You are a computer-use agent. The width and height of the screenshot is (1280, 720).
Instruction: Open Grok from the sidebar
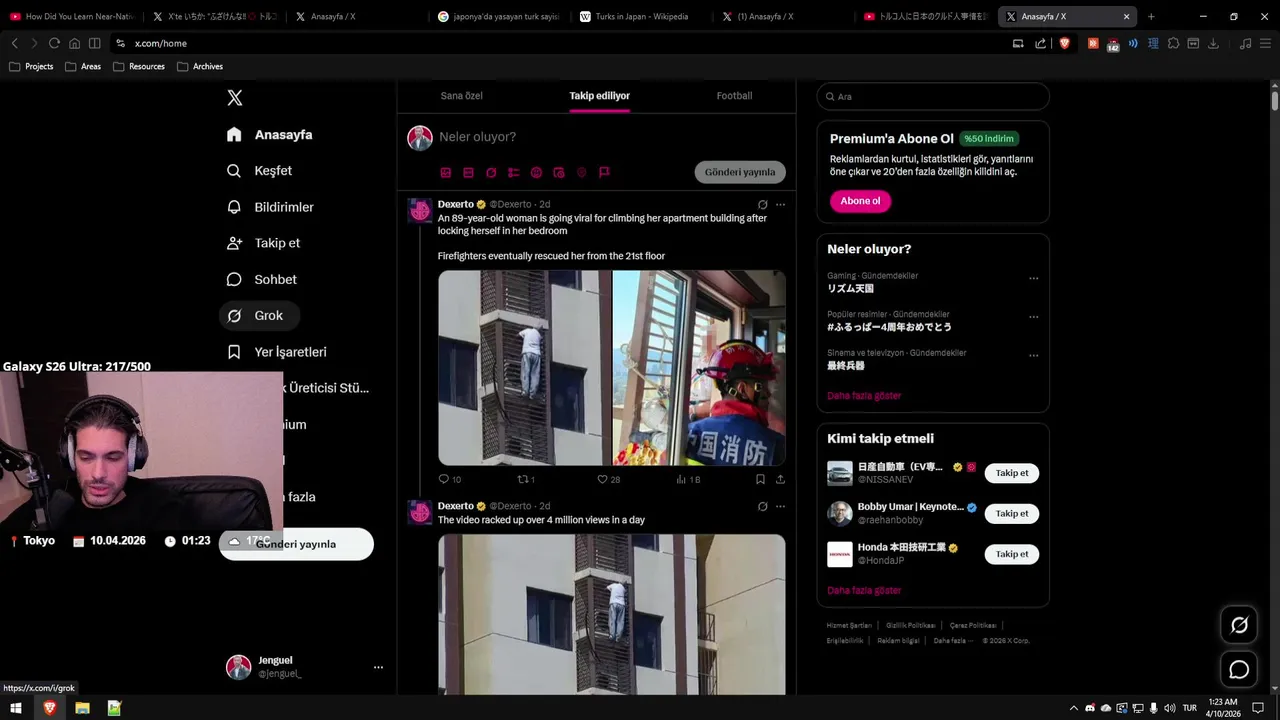coord(259,315)
